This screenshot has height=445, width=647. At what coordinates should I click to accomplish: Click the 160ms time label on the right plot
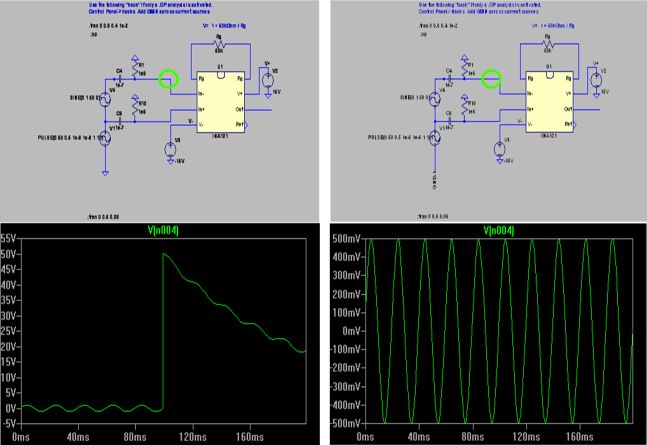(580, 437)
